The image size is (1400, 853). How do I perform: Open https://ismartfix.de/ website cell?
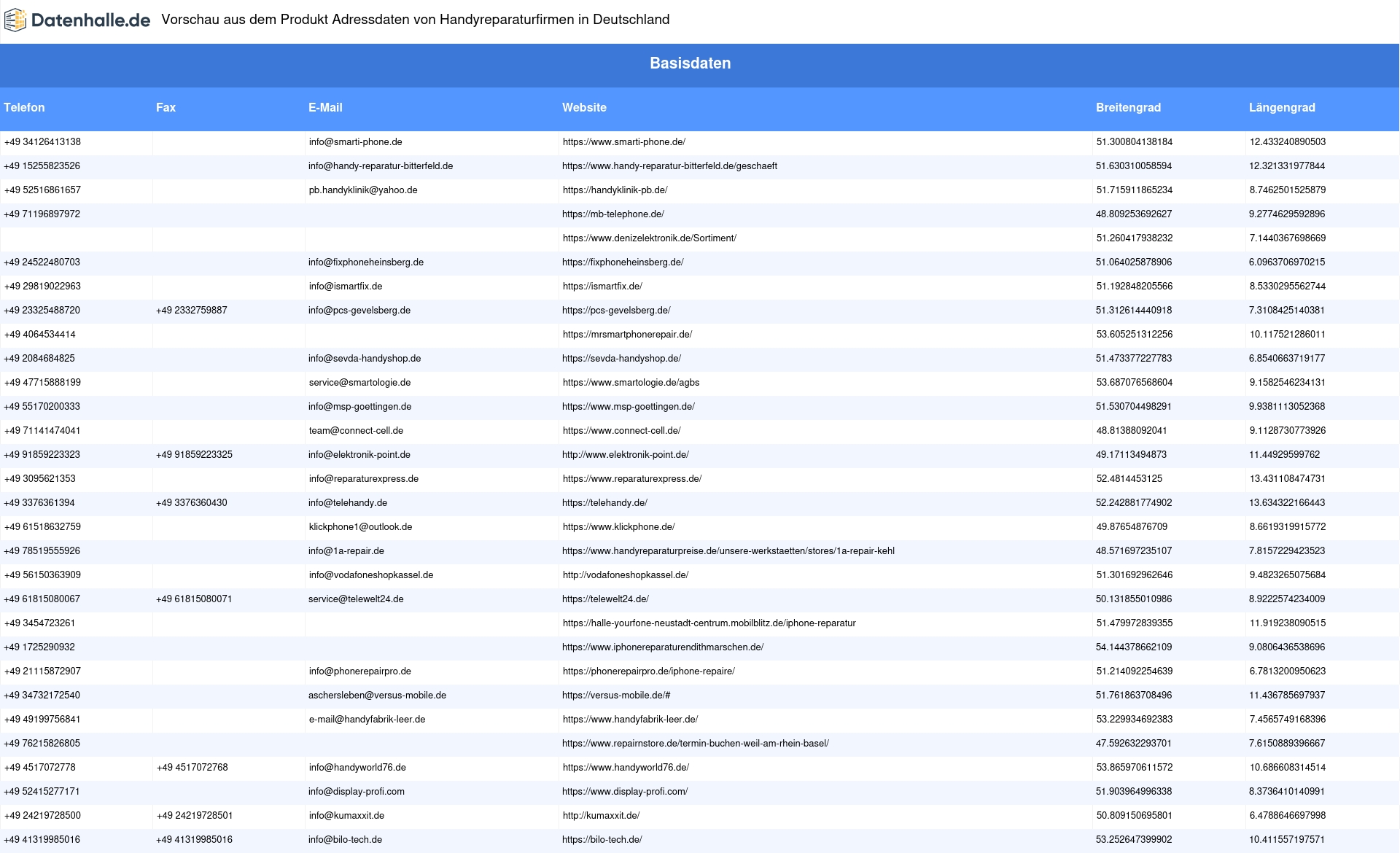[x=602, y=287]
